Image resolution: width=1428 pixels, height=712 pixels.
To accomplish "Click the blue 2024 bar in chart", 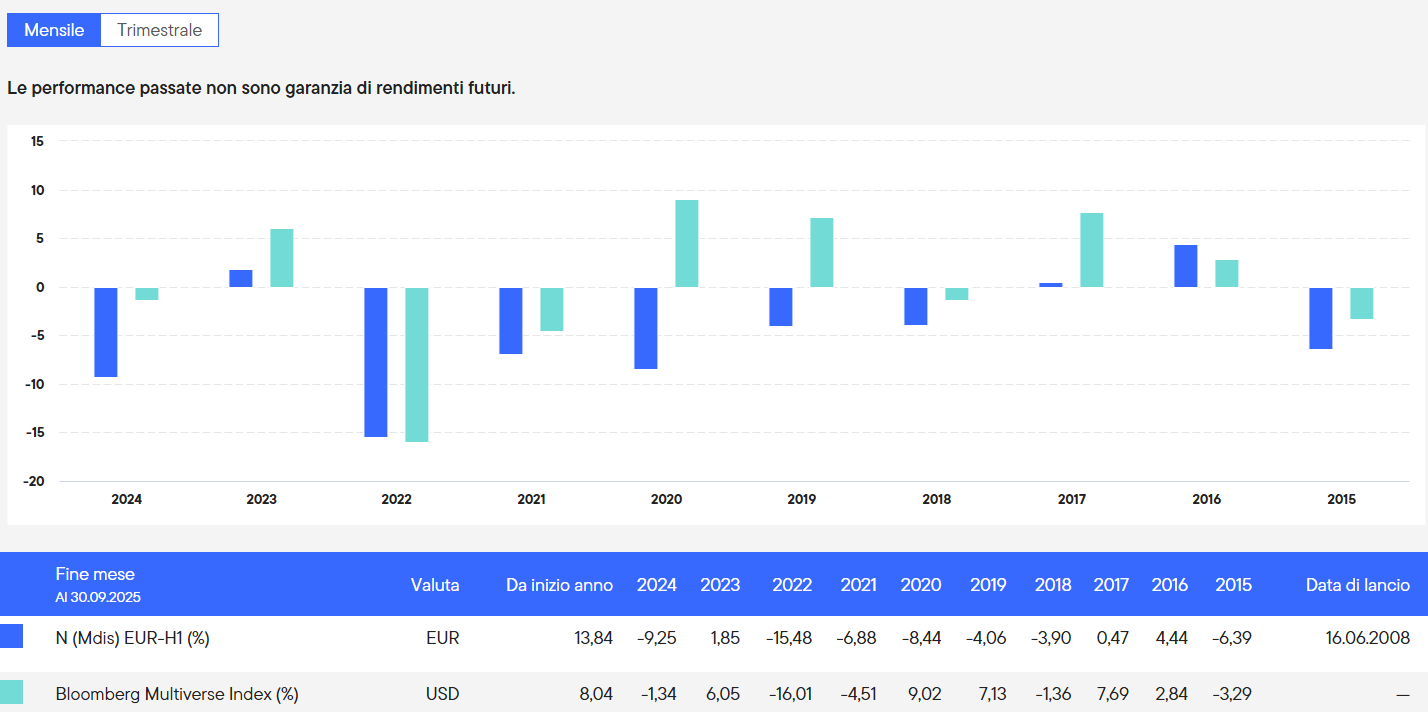I will 106,332.
